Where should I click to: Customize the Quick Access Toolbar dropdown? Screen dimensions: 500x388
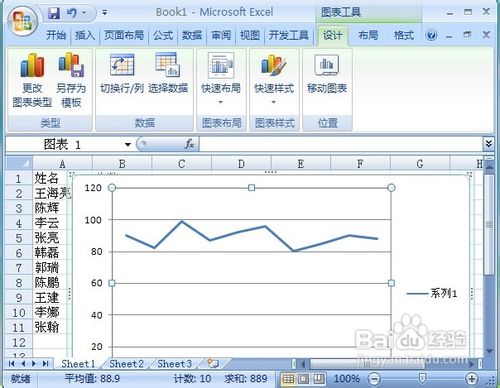[x=104, y=13]
